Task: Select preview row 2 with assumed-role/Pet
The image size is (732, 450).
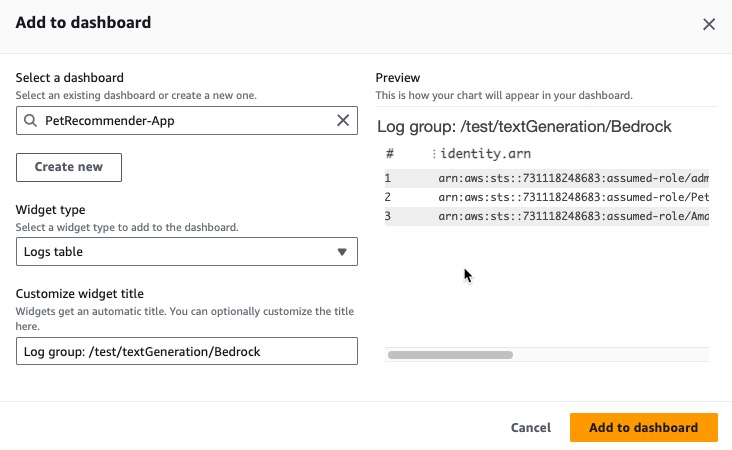Action: tap(547, 197)
